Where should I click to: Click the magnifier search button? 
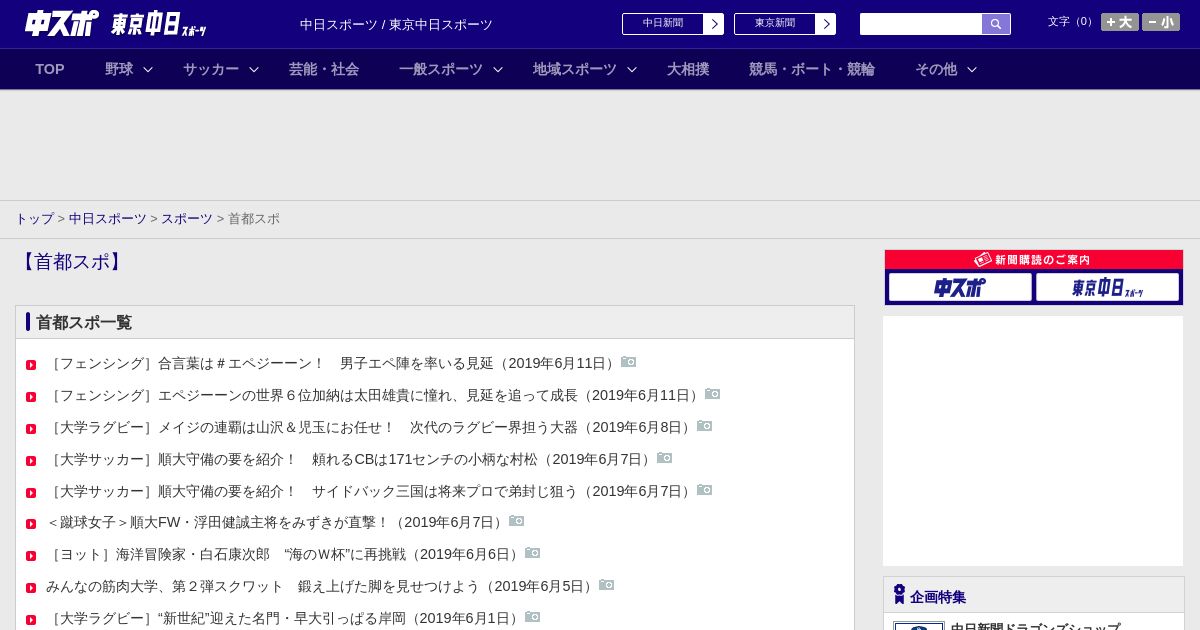click(996, 24)
